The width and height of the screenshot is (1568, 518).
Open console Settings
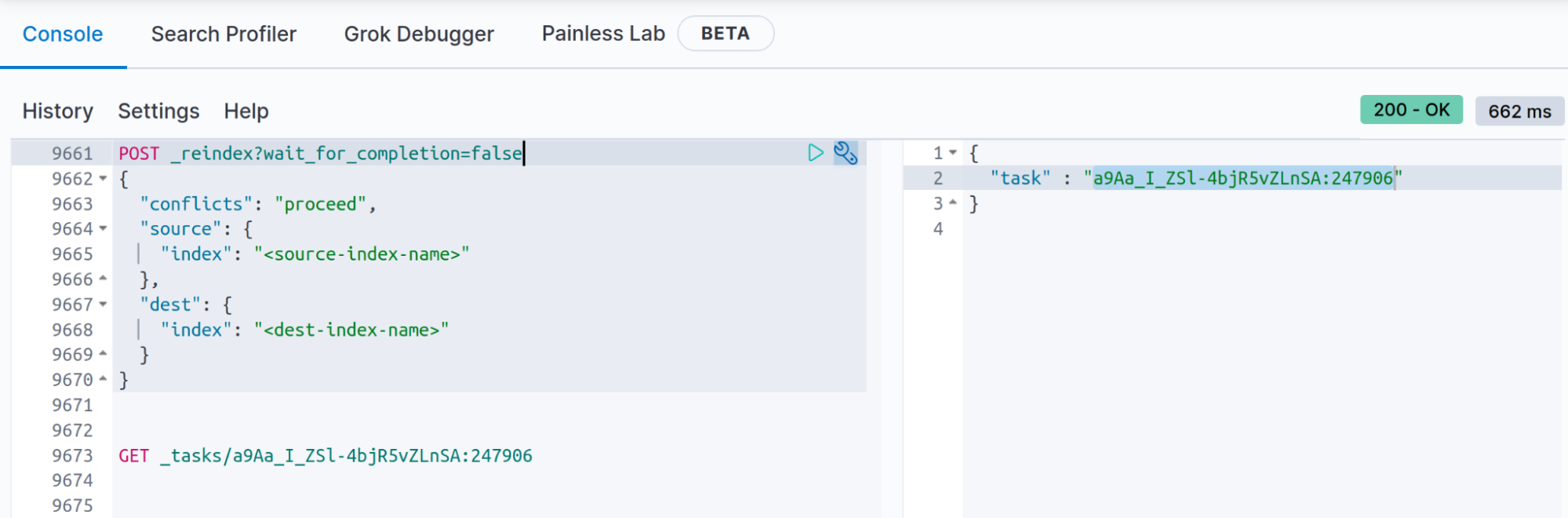point(158,111)
